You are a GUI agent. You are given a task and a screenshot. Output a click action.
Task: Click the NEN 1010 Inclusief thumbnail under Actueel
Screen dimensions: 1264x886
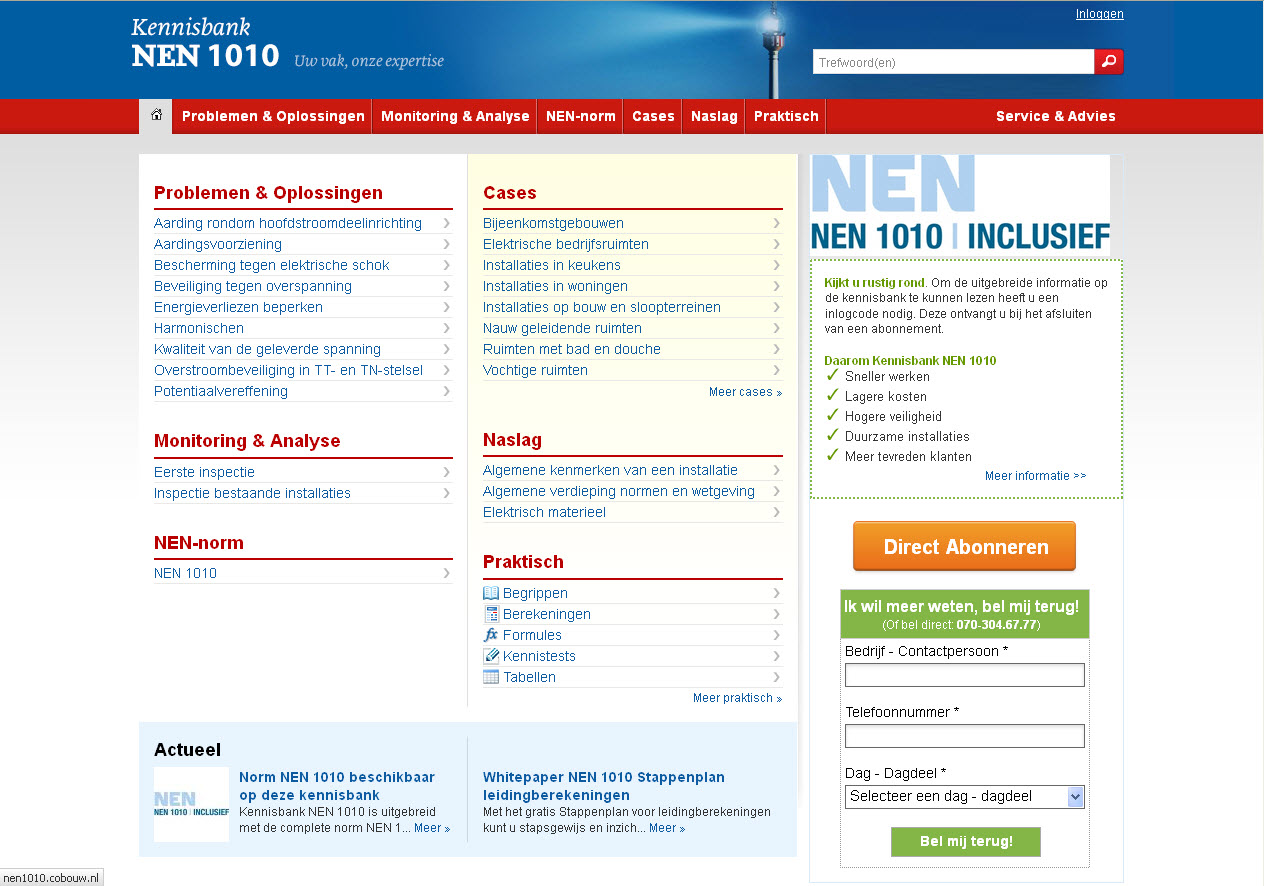(191, 806)
